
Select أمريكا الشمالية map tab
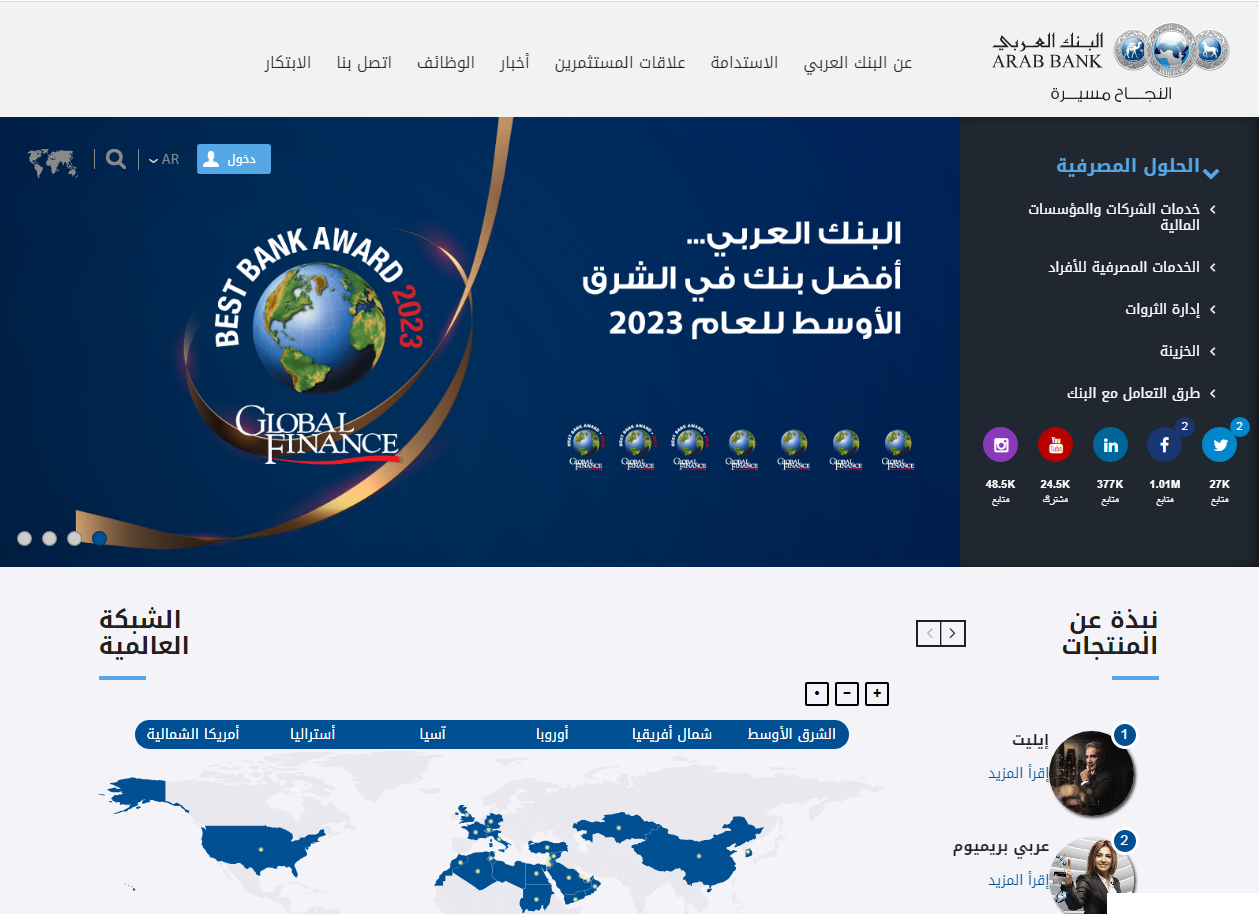pyautogui.click(x=193, y=734)
